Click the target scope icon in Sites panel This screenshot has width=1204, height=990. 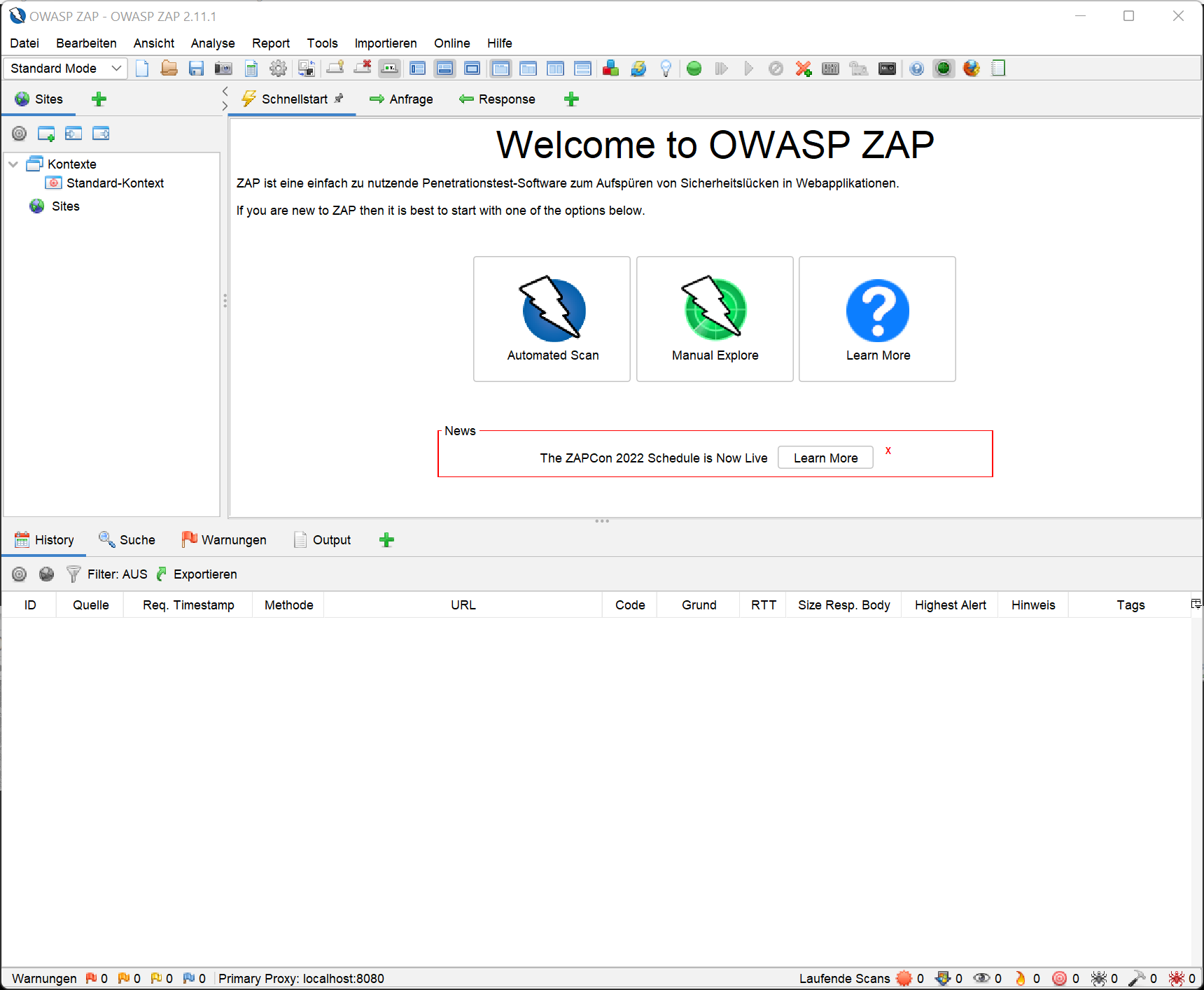coord(19,134)
